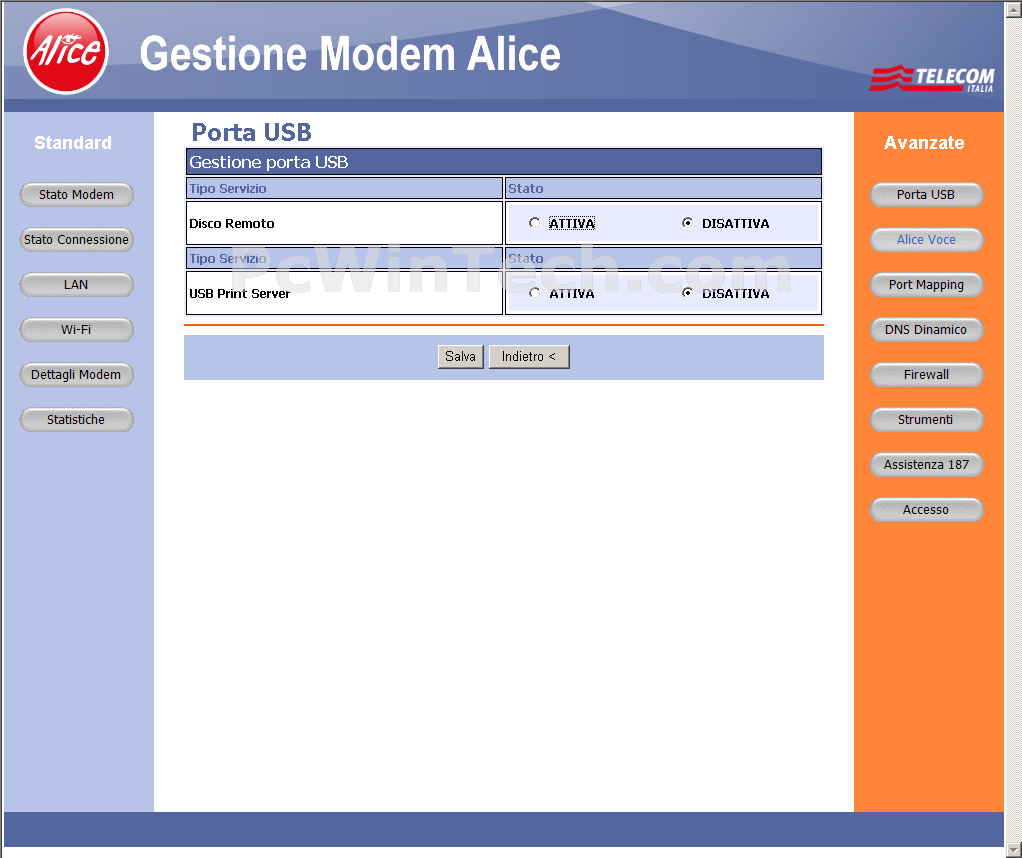The image size is (1022, 858).
Task: Open Port Mapping settings
Action: coord(926,284)
